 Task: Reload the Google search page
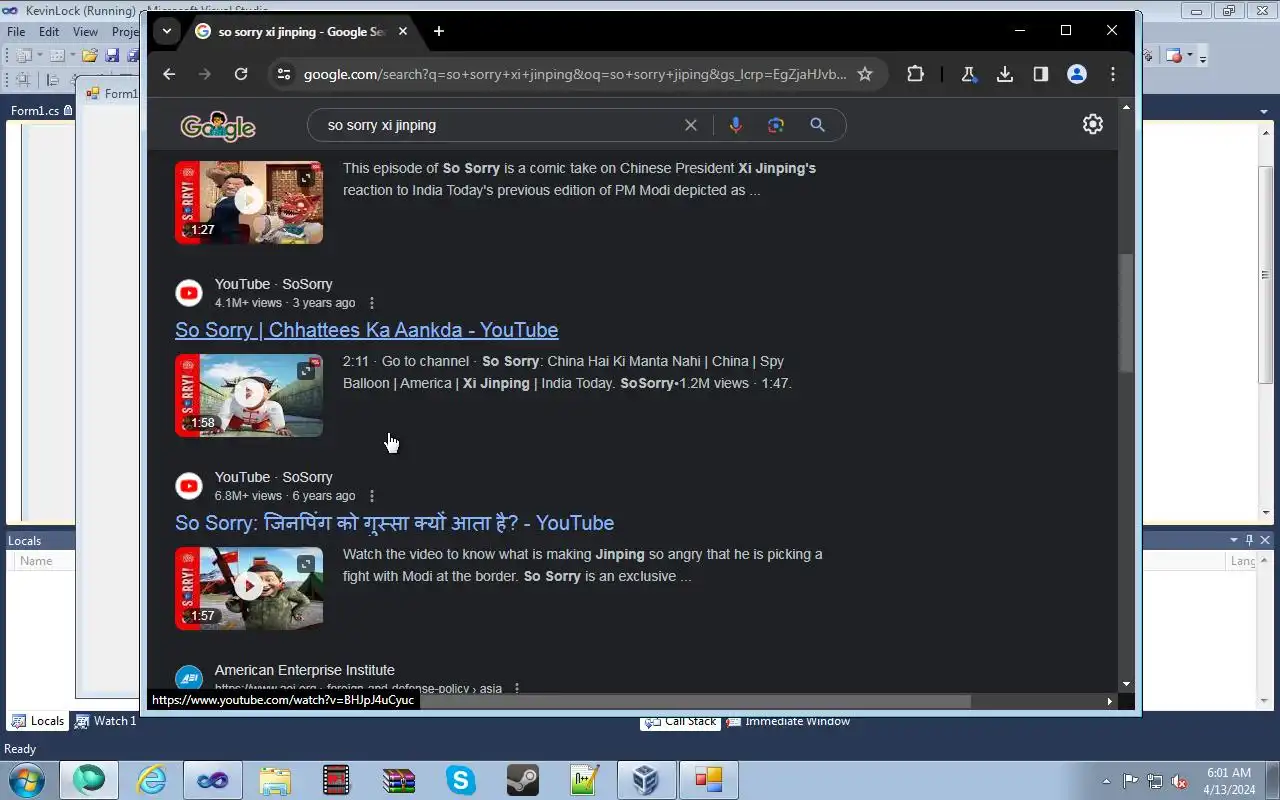241,74
